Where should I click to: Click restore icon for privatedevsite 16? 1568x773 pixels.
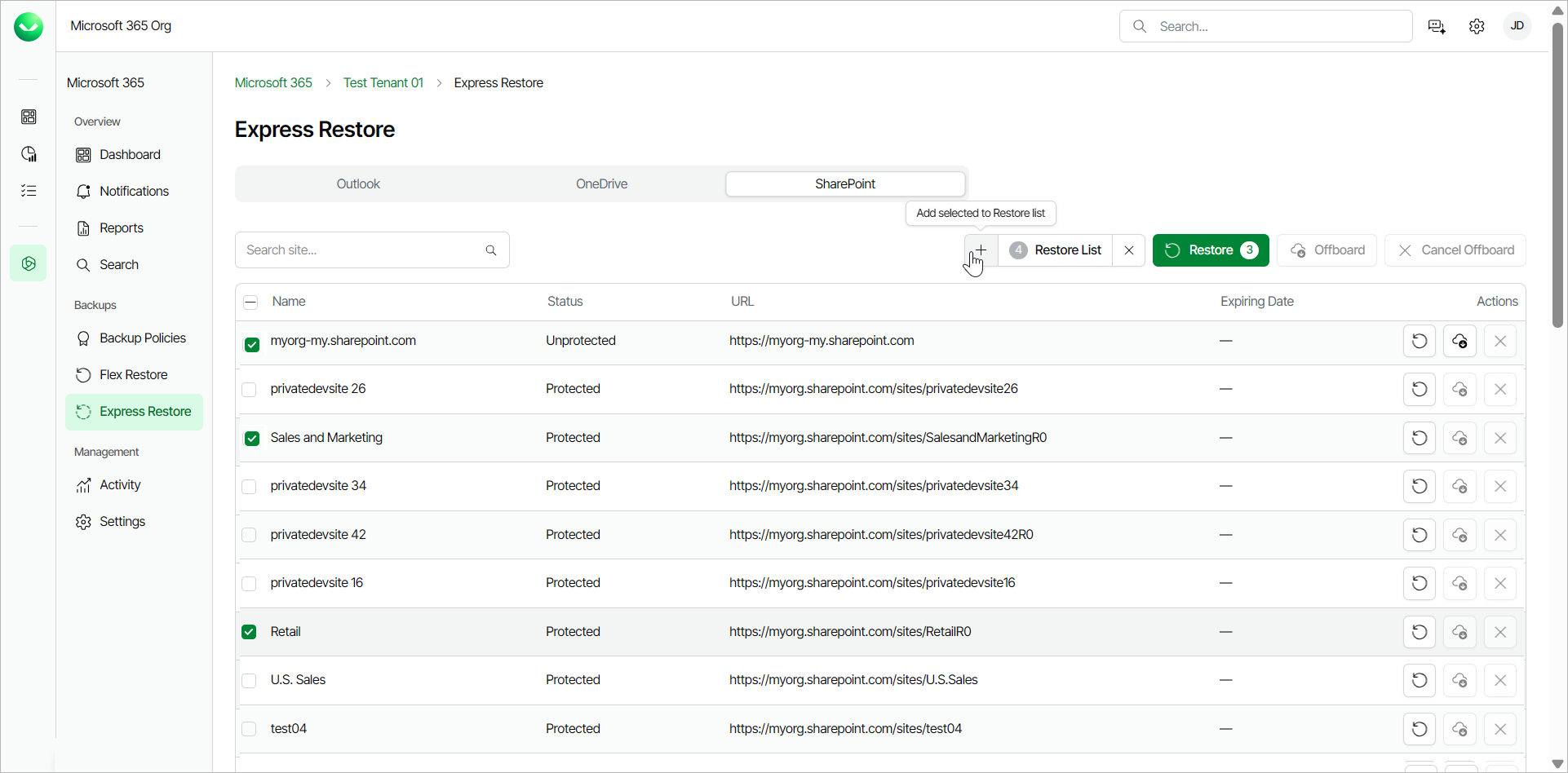[1420, 583]
